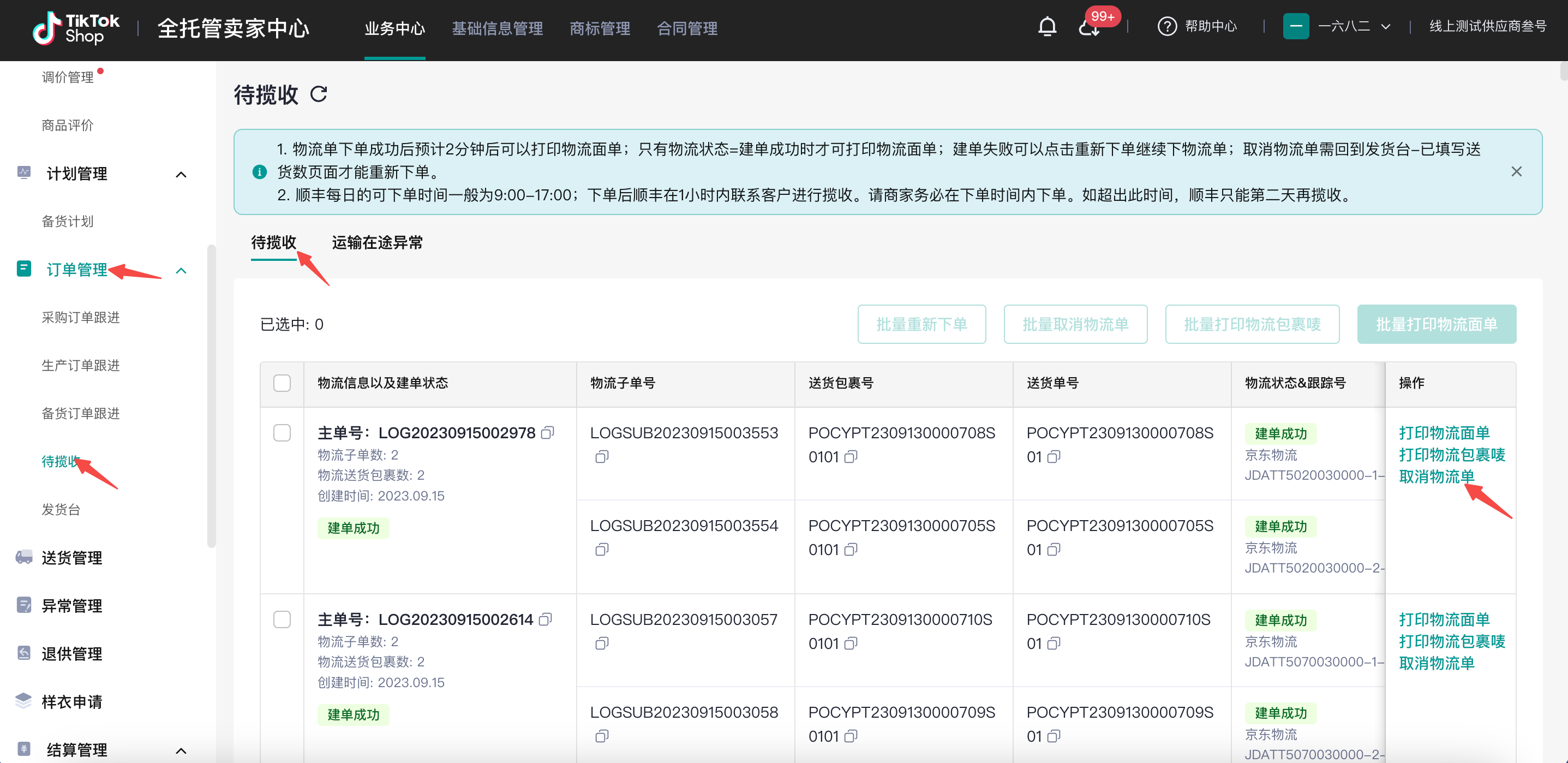Image resolution: width=1568 pixels, height=763 pixels.
Task: Click the 异常管理 sidebar icon
Action: pyautogui.click(x=24, y=605)
